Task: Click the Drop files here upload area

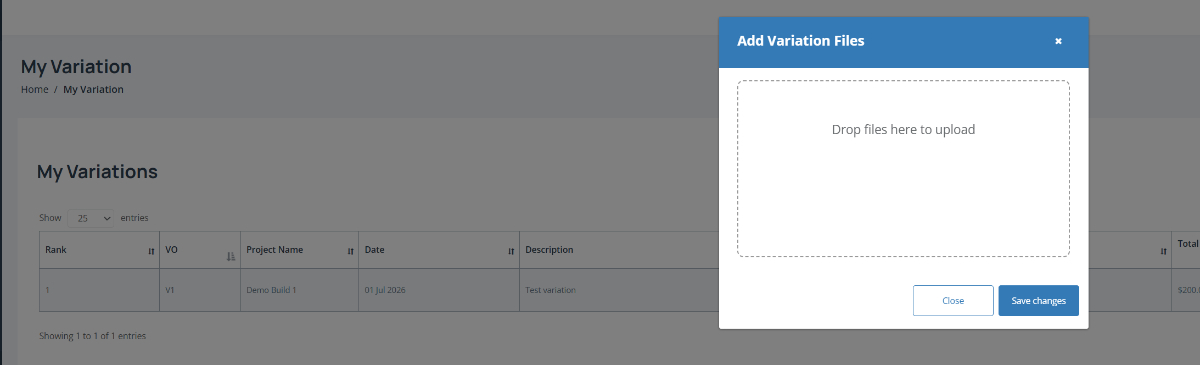Action: point(903,169)
